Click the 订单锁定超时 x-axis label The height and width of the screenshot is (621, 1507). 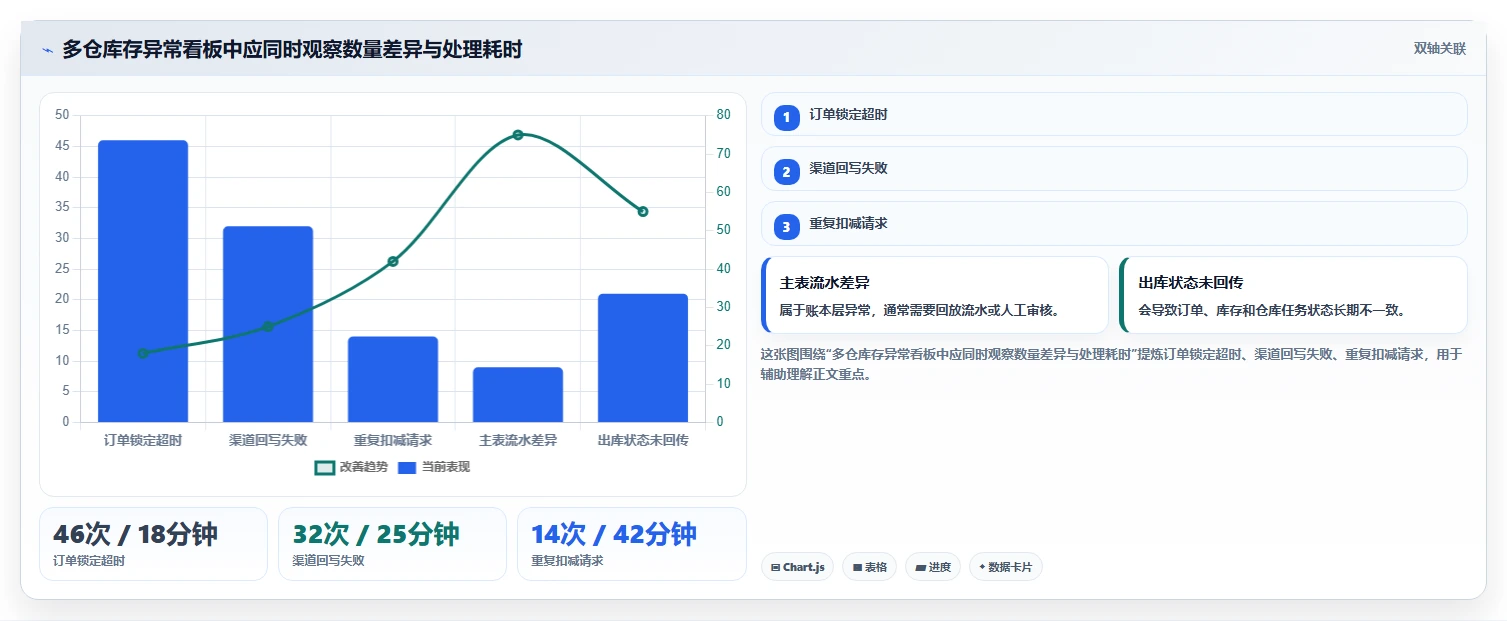point(143,440)
